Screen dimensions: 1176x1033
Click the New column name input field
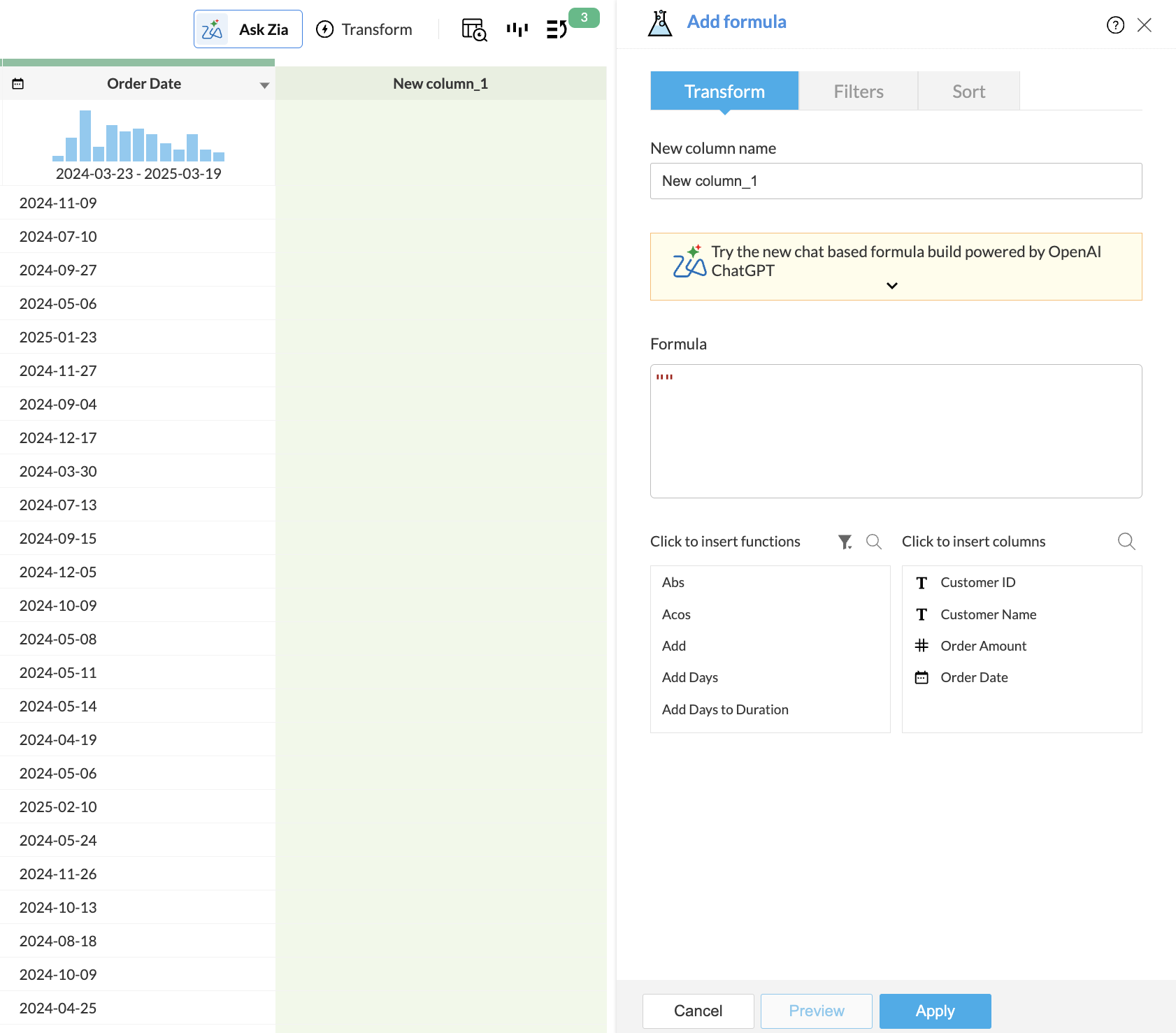[x=896, y=181]
